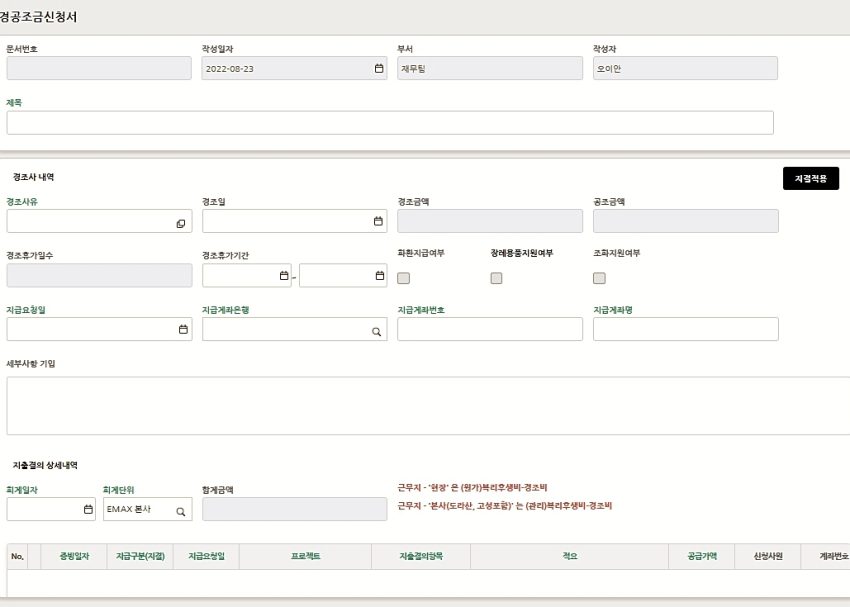Image resolution: width=850 pixels, height=607 pixels.
Task: Click the 지출결의 상세내역 section heading
Action: [x=46, y=466]
